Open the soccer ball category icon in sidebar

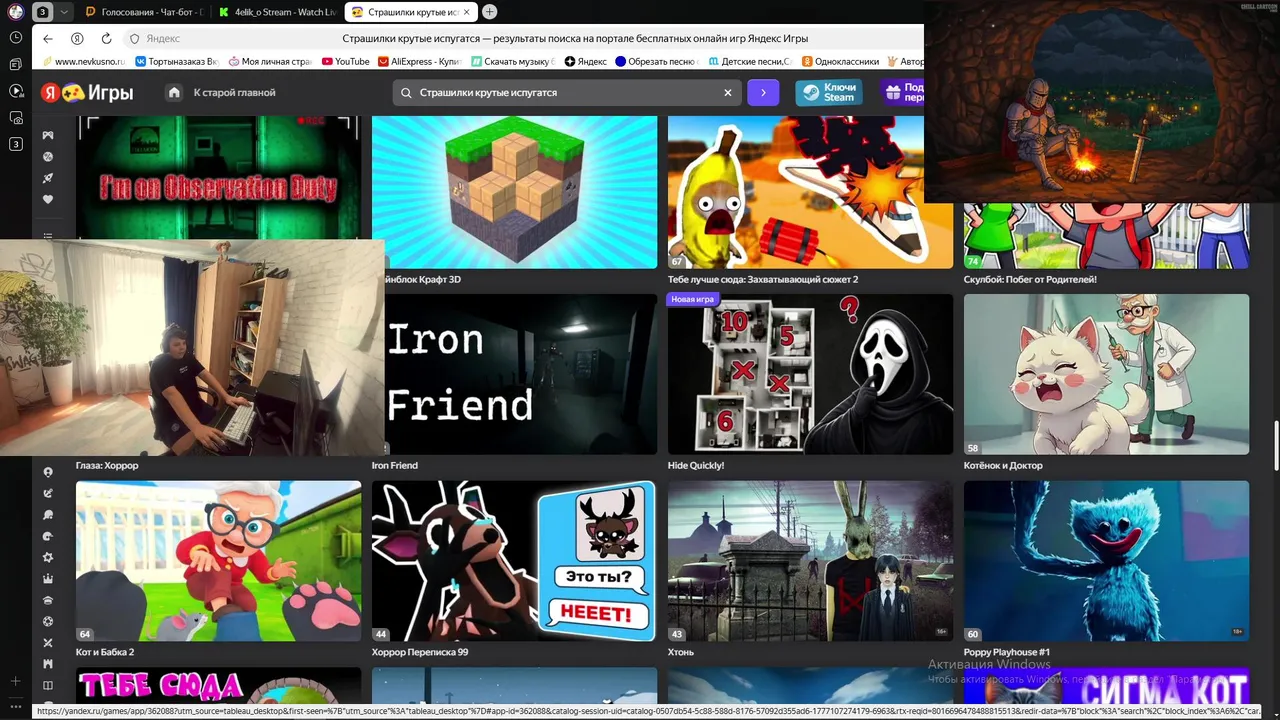pos(48,621)
